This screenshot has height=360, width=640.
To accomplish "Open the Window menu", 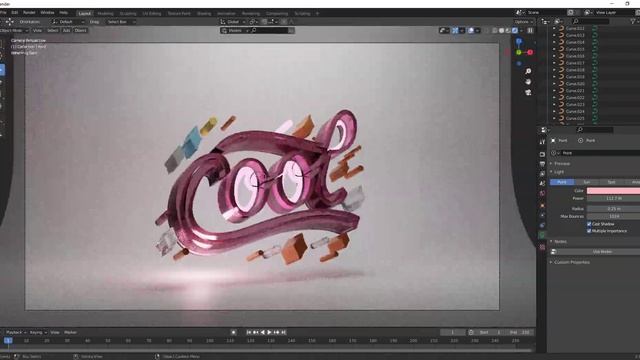I will [x=47, y=13].
